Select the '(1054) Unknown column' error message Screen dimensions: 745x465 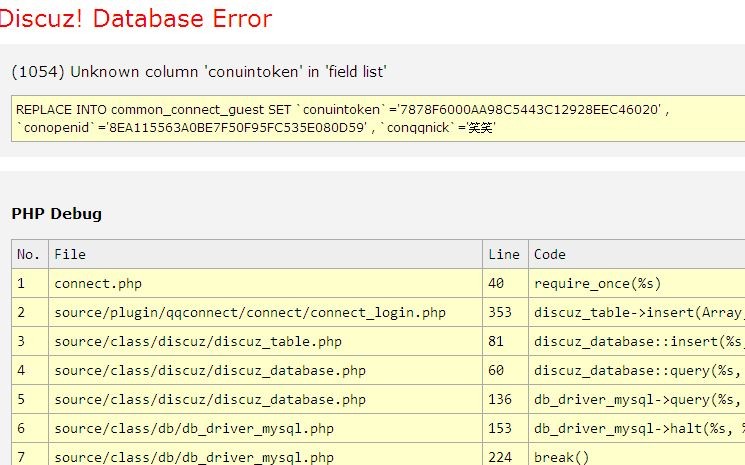click(199, 72)
